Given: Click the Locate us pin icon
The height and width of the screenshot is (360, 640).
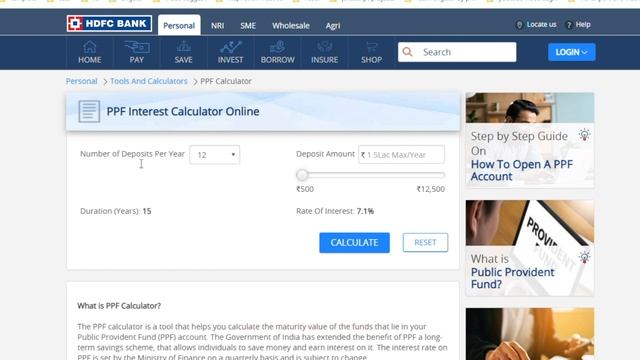Looking at the screenshot, I should pyautogui.click(x=519, y=25).
